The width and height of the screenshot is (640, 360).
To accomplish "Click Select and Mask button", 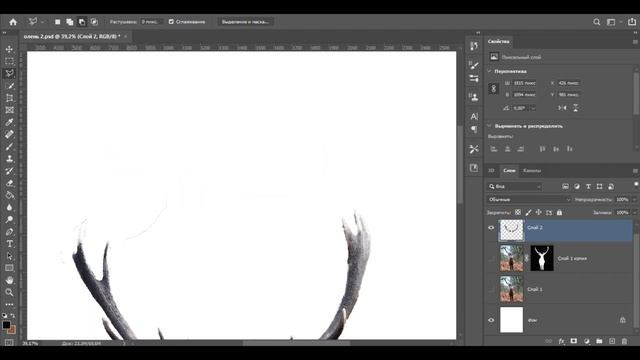I will [245, 22].
